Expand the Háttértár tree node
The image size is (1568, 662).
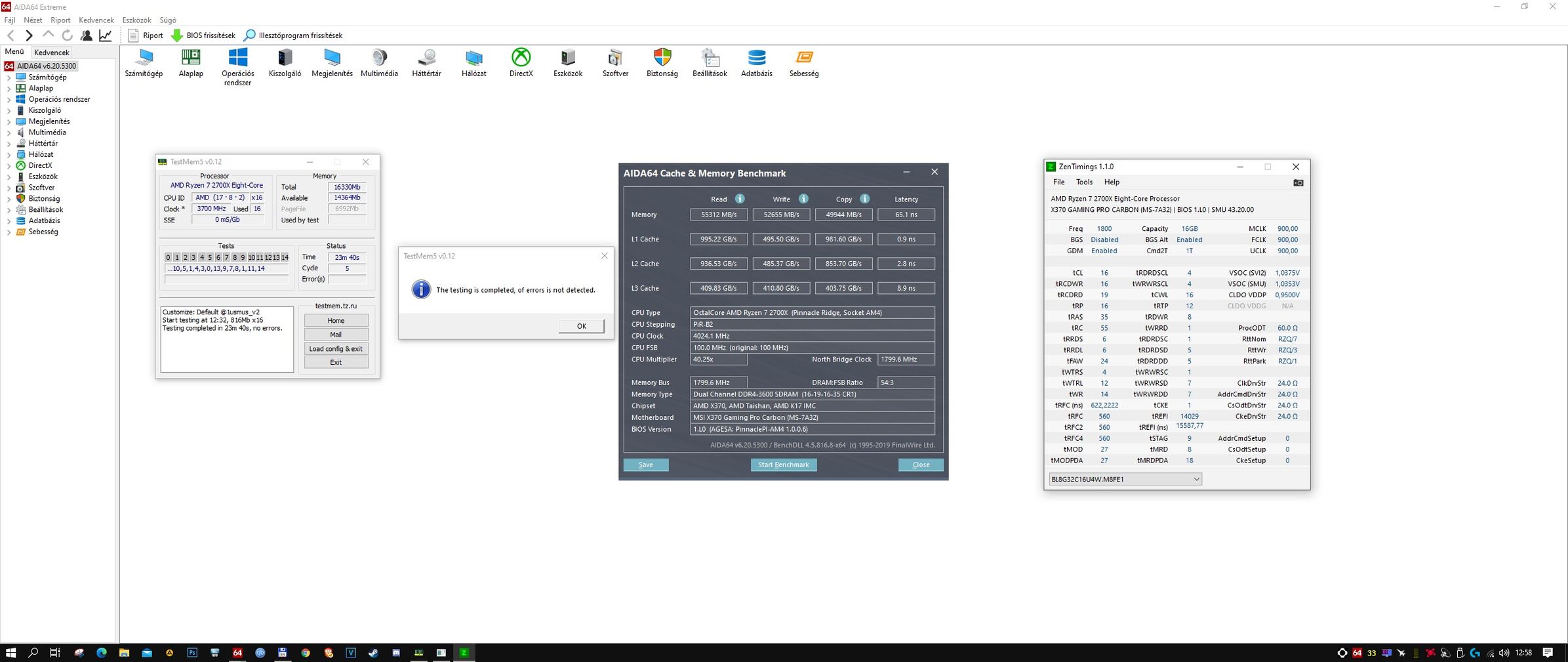9,144
